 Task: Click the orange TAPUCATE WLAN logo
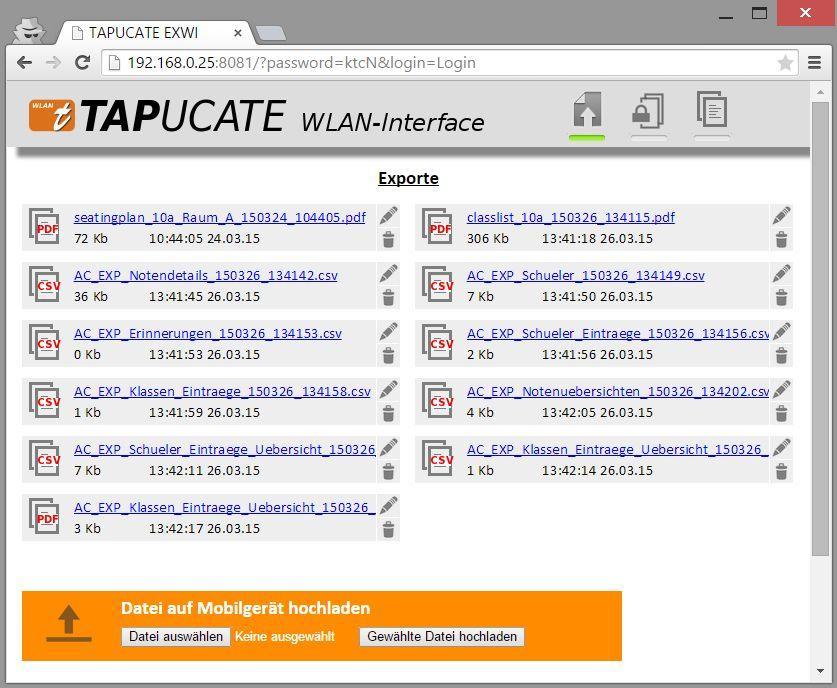pyautogui.click(x=51, y=115)
